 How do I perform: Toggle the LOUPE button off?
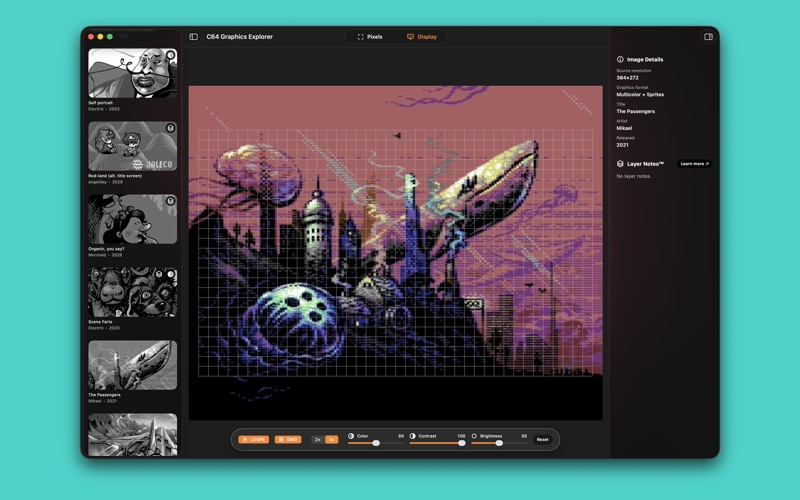click(x=254, y=439)
